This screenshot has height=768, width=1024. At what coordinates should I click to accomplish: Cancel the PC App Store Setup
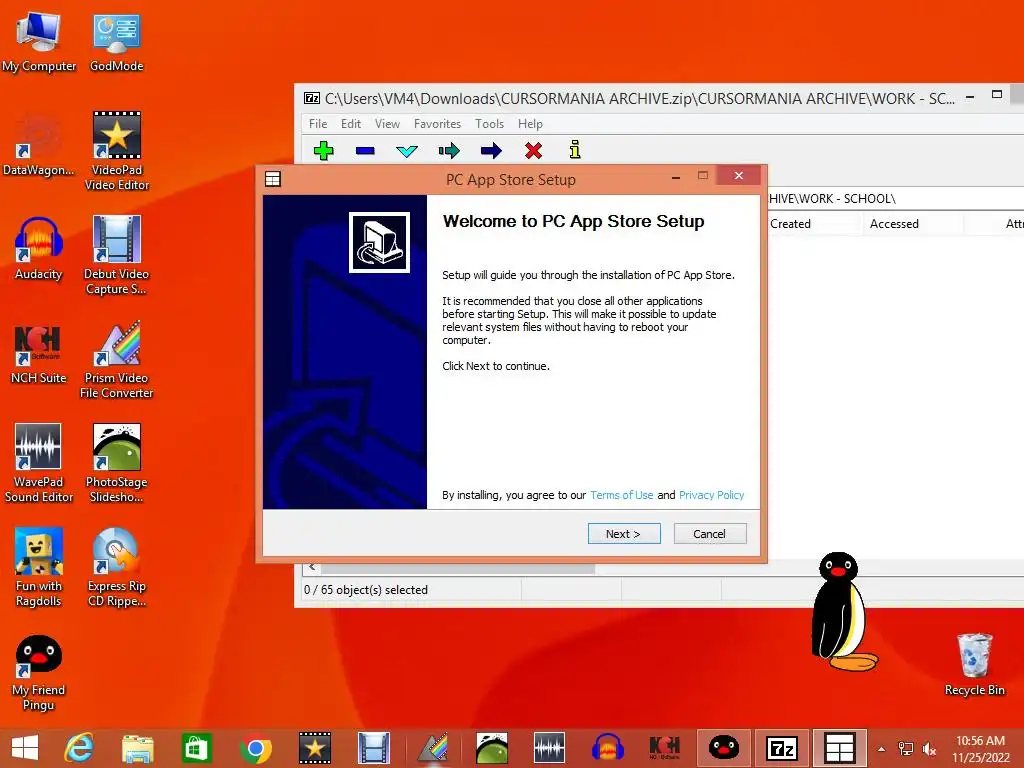[710, 534]
